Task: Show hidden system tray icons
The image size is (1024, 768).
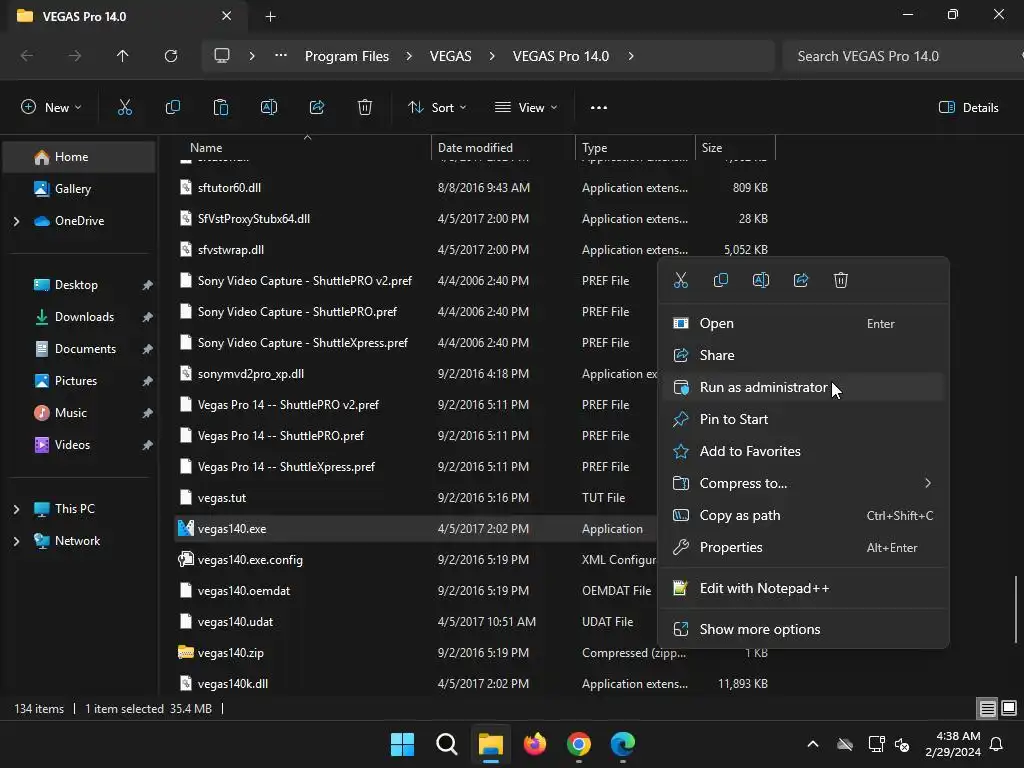Action: coord(813,744)
